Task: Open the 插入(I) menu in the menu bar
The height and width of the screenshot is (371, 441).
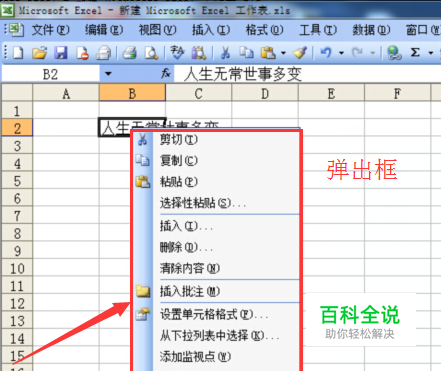Action: [x=211, y=30]
